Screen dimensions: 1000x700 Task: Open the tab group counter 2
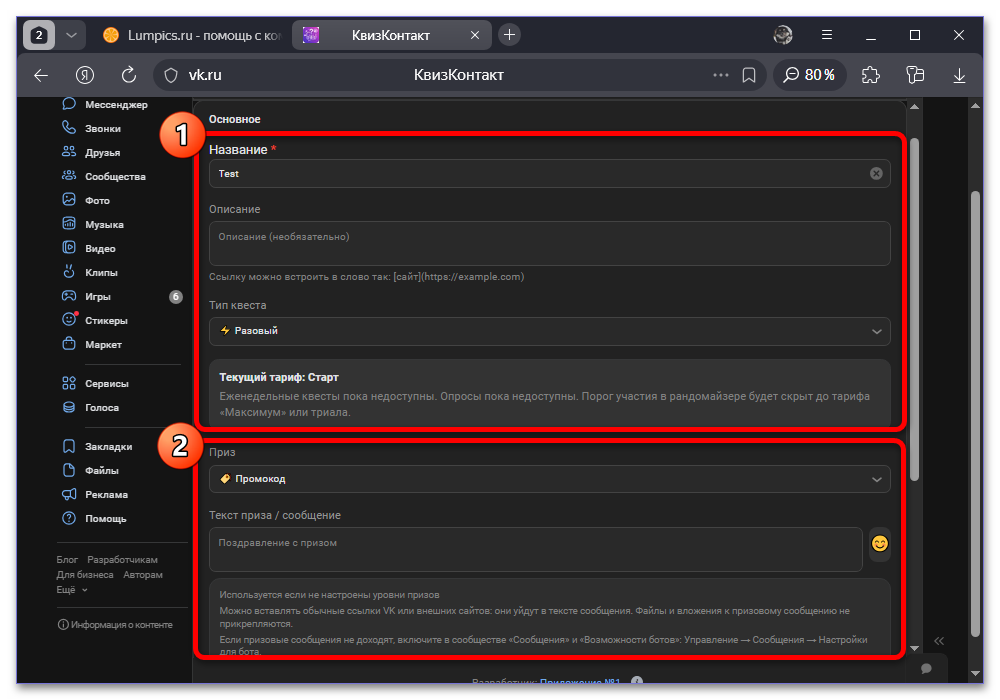(39, 35)
